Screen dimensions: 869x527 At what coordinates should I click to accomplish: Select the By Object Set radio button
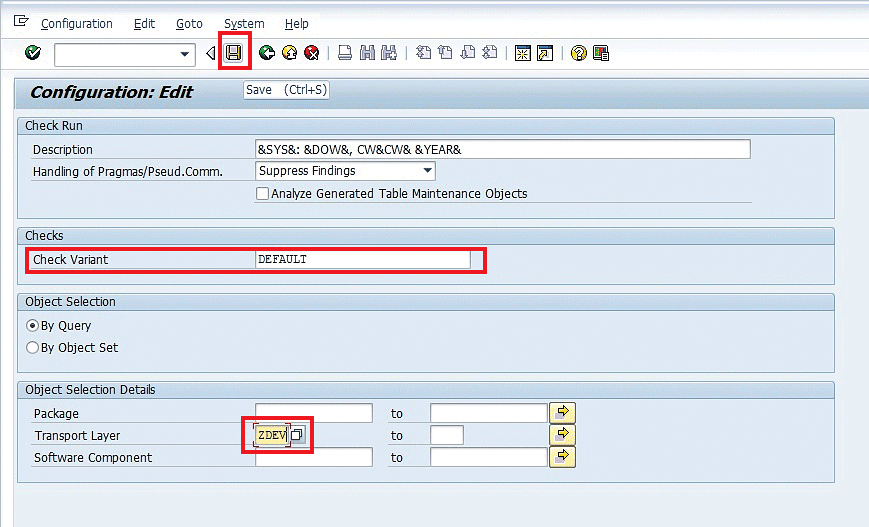(33, 348)
